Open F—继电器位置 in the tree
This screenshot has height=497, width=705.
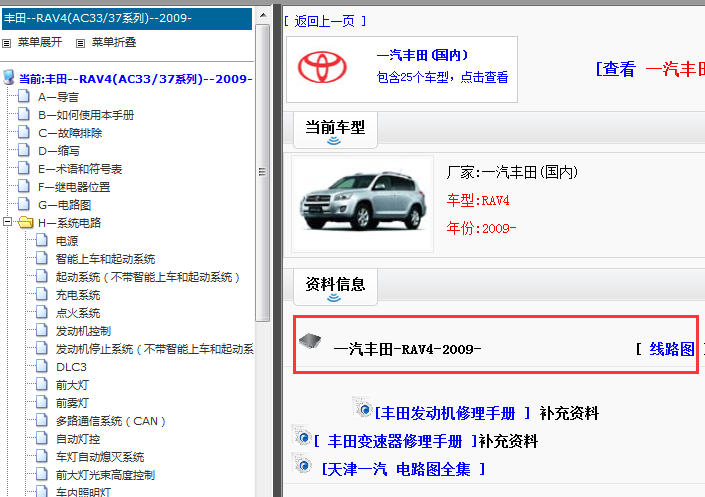pos(74,187)
